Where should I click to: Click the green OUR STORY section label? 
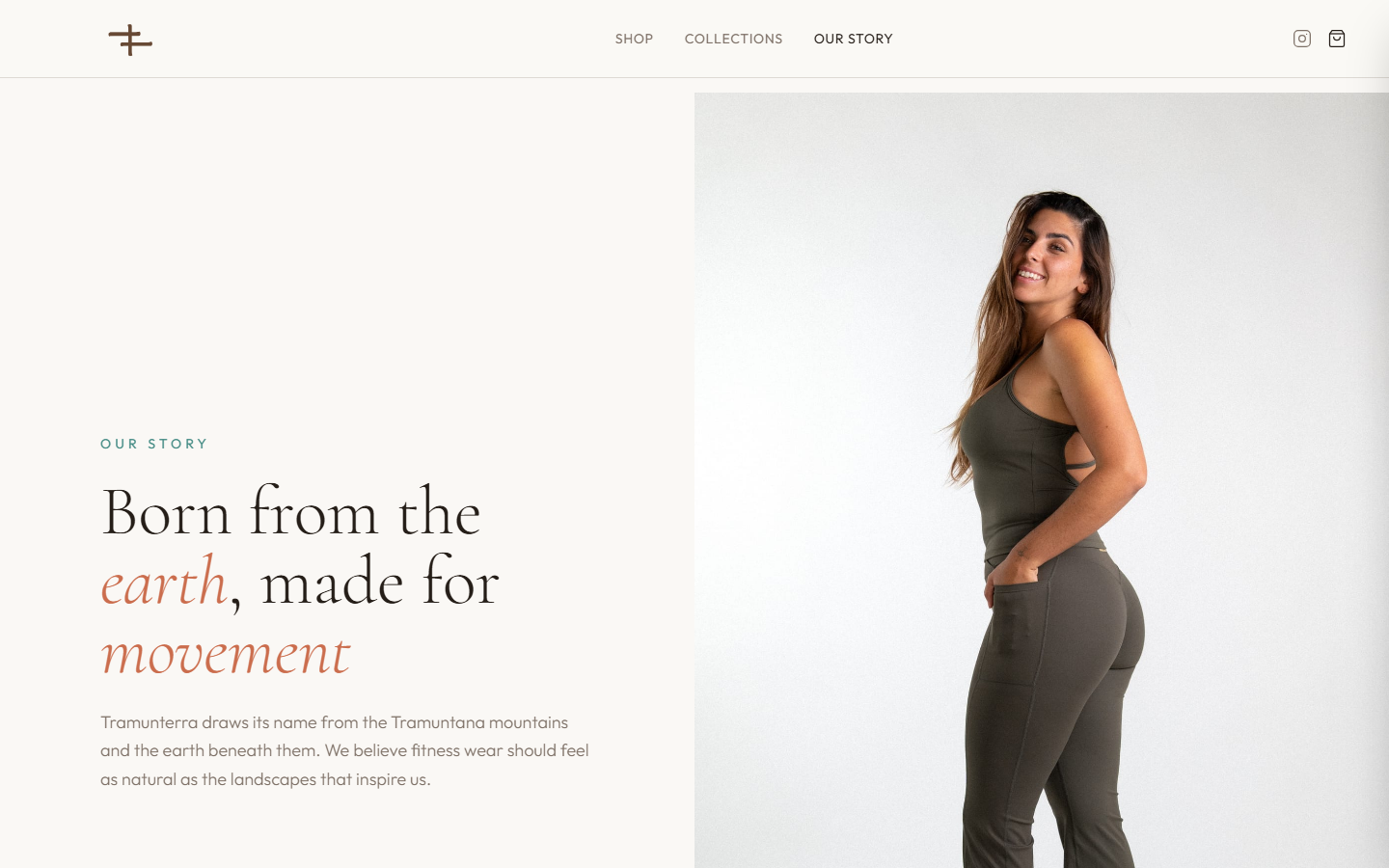(x=154, y=444)
